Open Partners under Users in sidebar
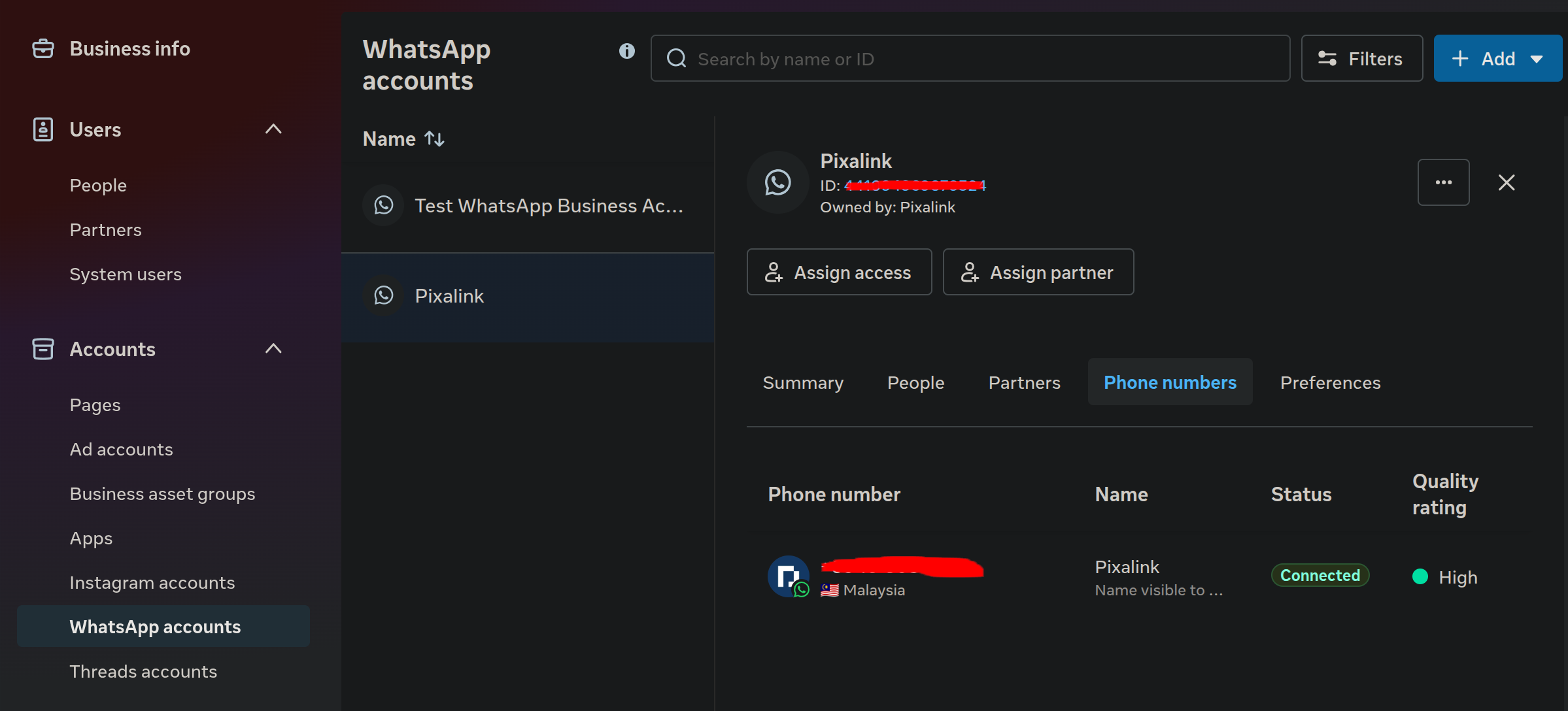The width and height of the screenshot is (1568, 711). pyautogui.click(x=105, y=230)
